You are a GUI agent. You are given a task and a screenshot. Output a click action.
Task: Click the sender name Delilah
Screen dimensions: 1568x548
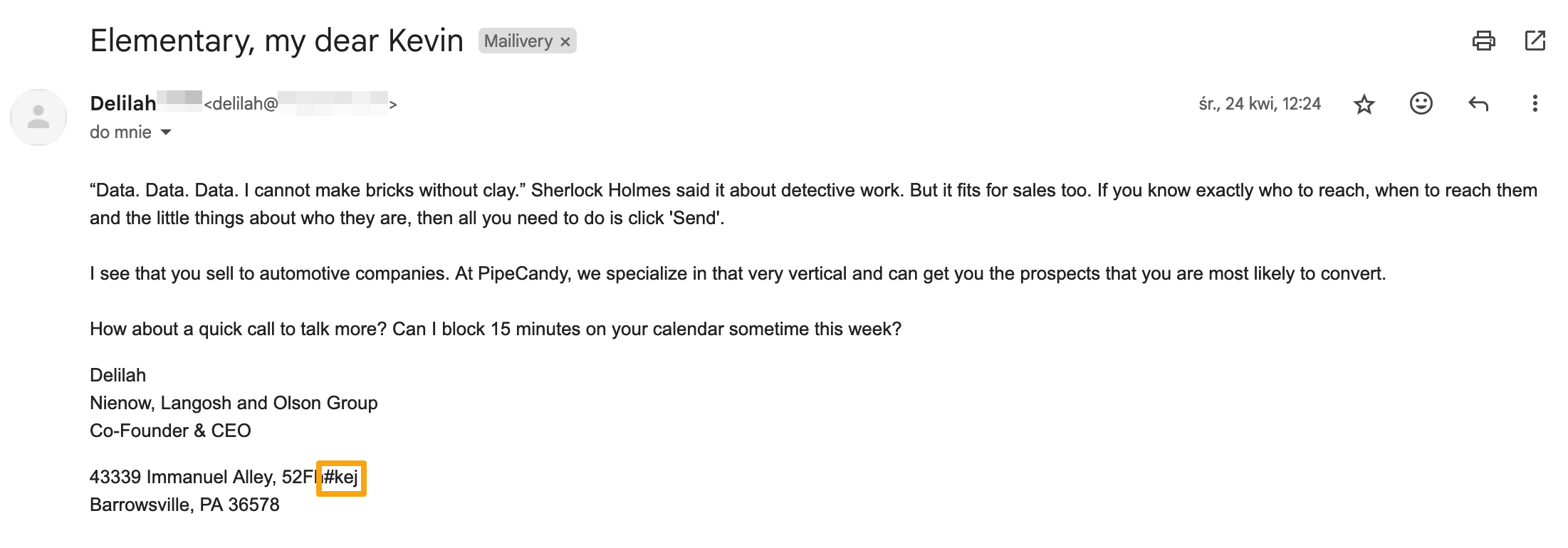(123, 104)
